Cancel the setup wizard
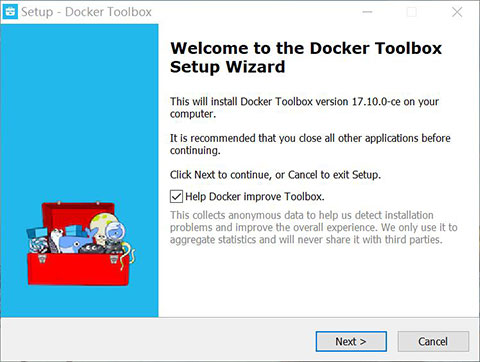The width and height of the screenshot is (480, 362). pos(433,341)
